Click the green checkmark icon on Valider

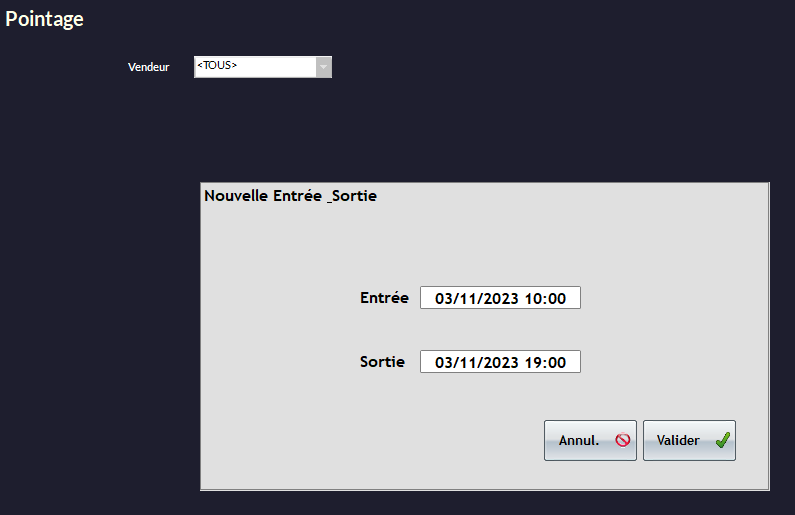tap(722, 440)
